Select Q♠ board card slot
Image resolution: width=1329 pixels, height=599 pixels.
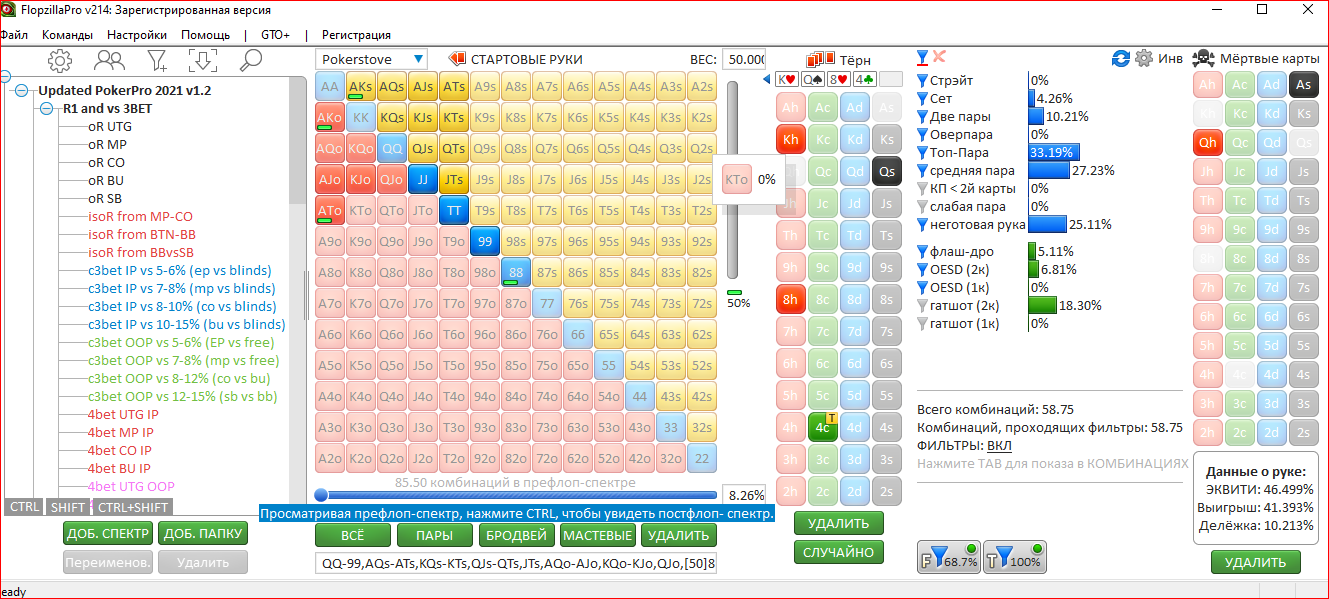pyautogui.click(x=813, y=79)
